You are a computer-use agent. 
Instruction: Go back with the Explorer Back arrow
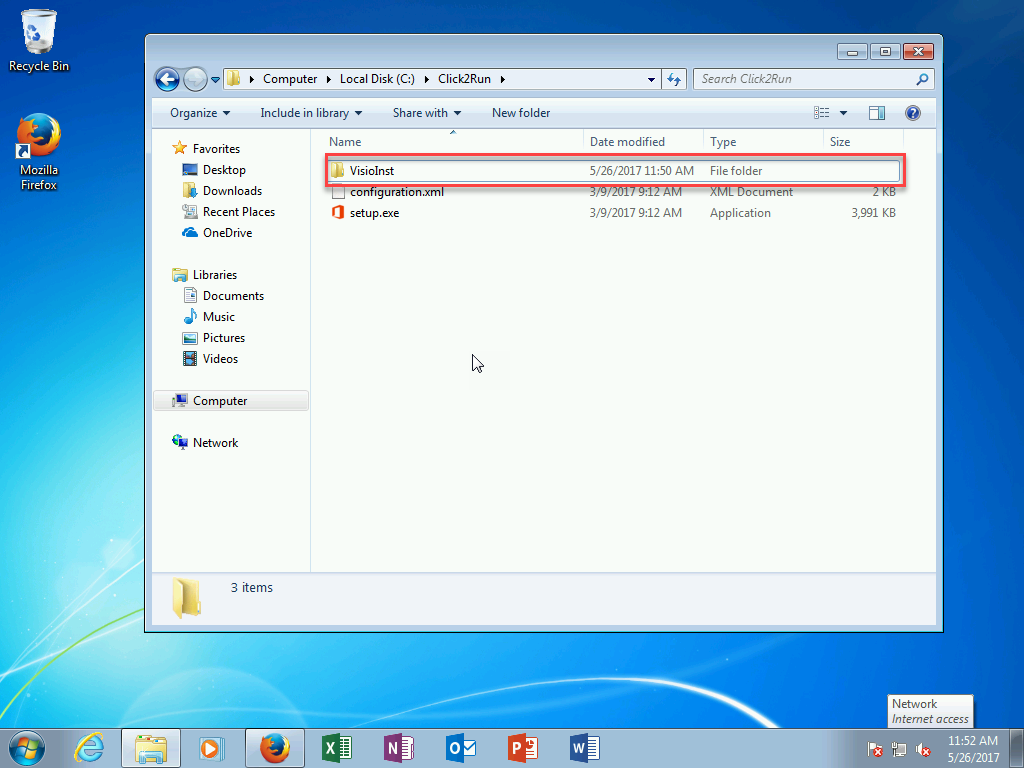coord(167,80)
